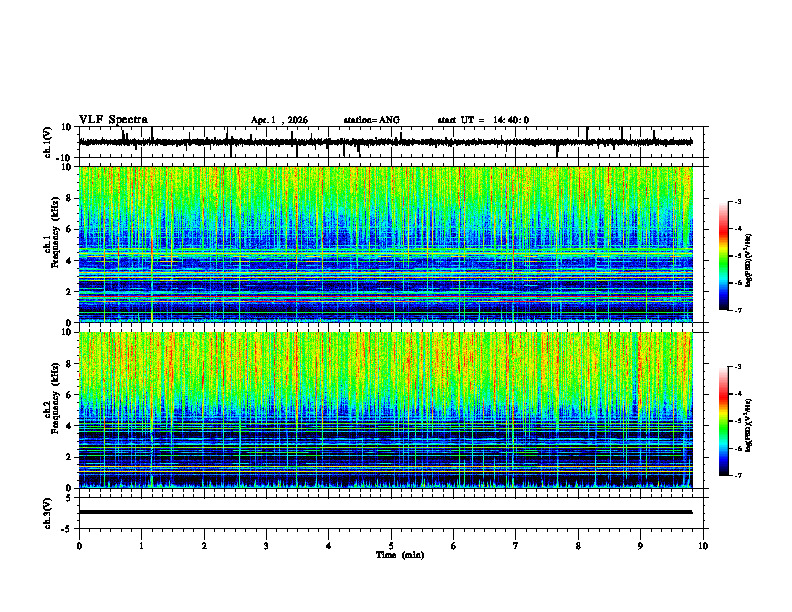The image size is (792, 612).
Task: Select the date text "Apr. 1 , 2026"
Action: tap(279, 120)
